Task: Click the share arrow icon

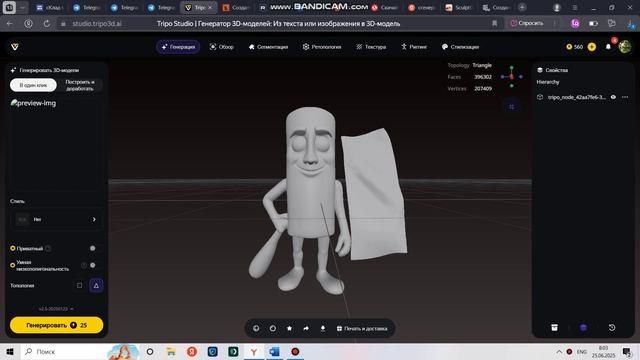Action: (x=306, y=328)
